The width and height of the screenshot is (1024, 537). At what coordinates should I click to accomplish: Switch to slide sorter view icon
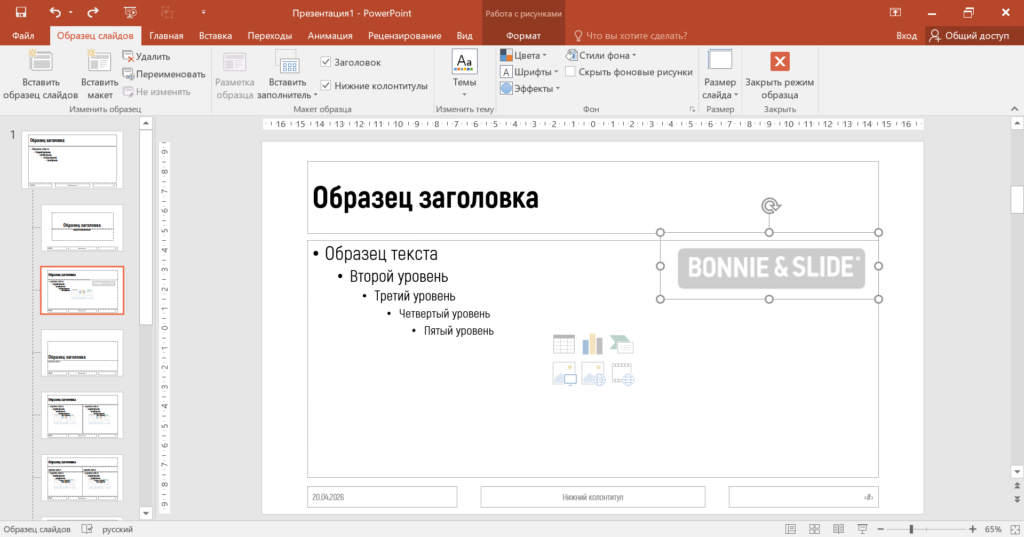tap(814, 529)
